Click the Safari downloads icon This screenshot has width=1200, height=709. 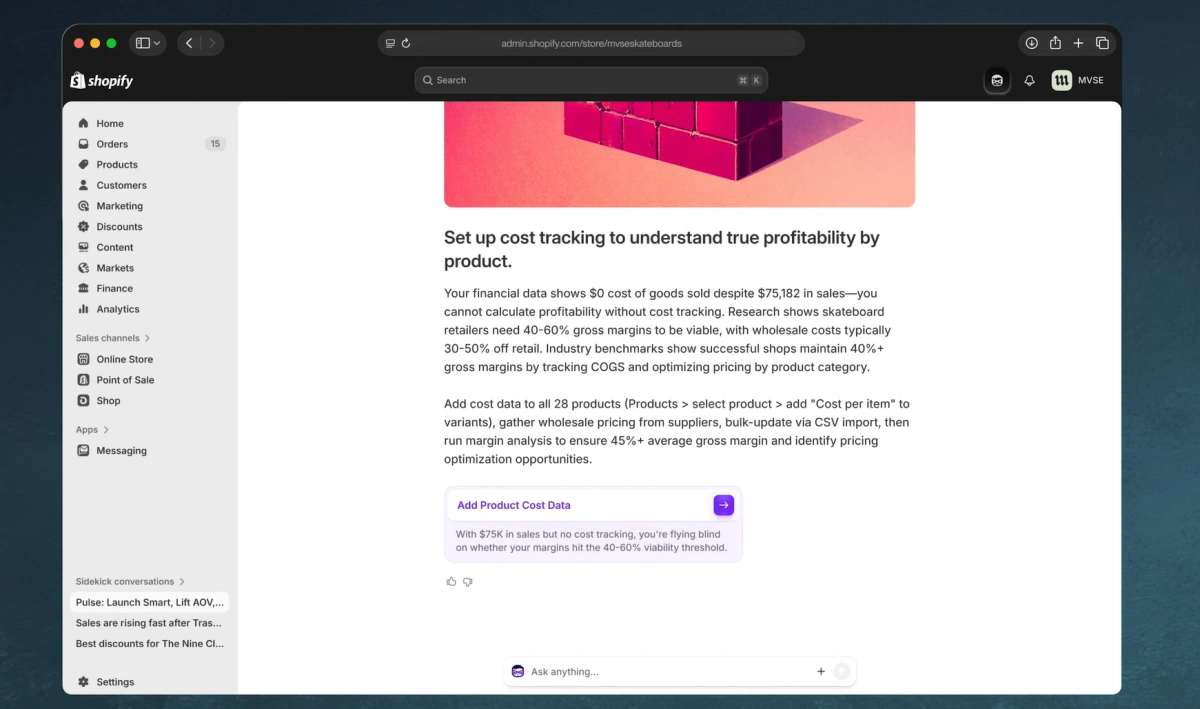pos(1031,43)
